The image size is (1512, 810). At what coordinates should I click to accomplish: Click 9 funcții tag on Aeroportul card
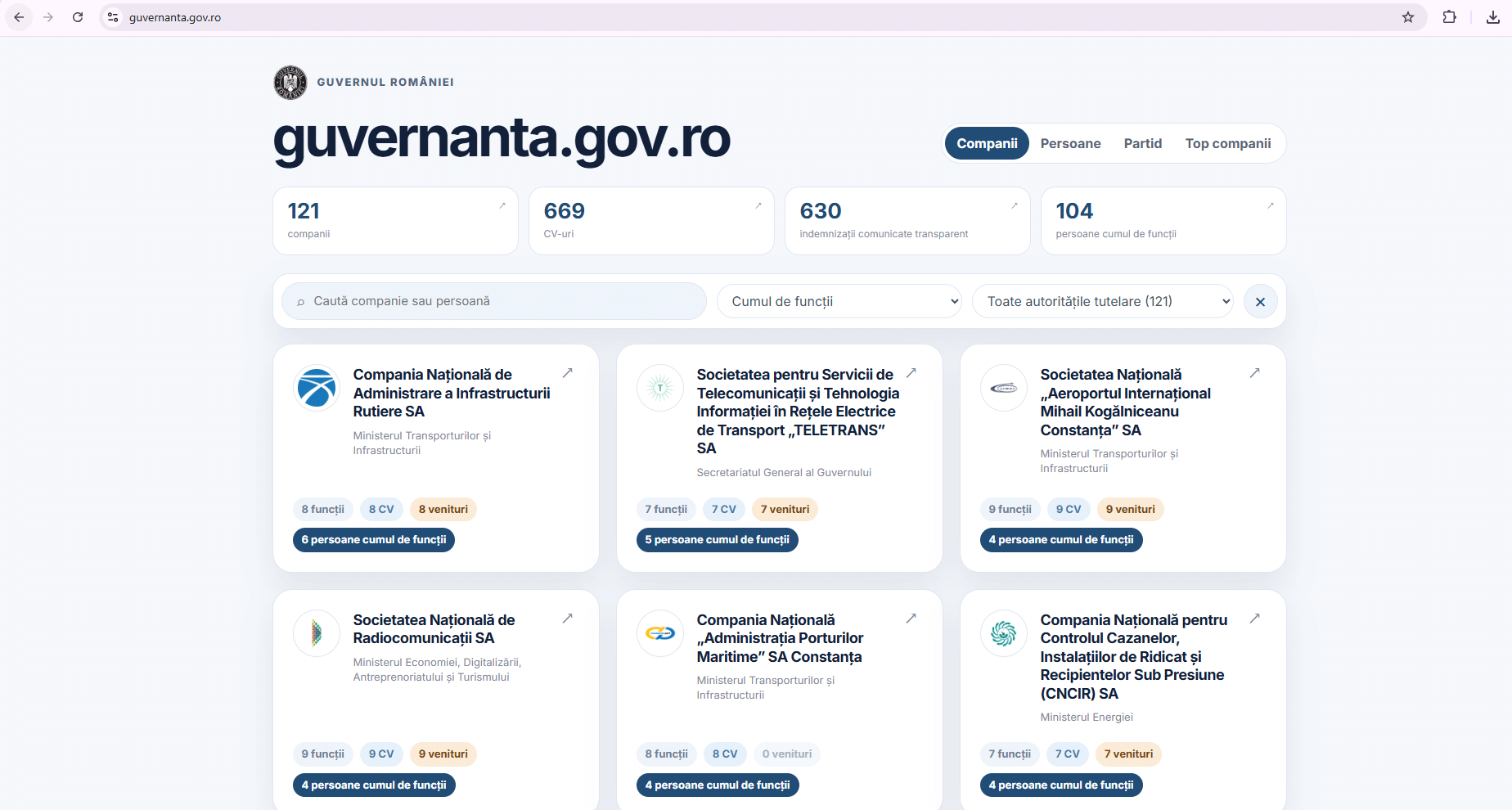1010,509
